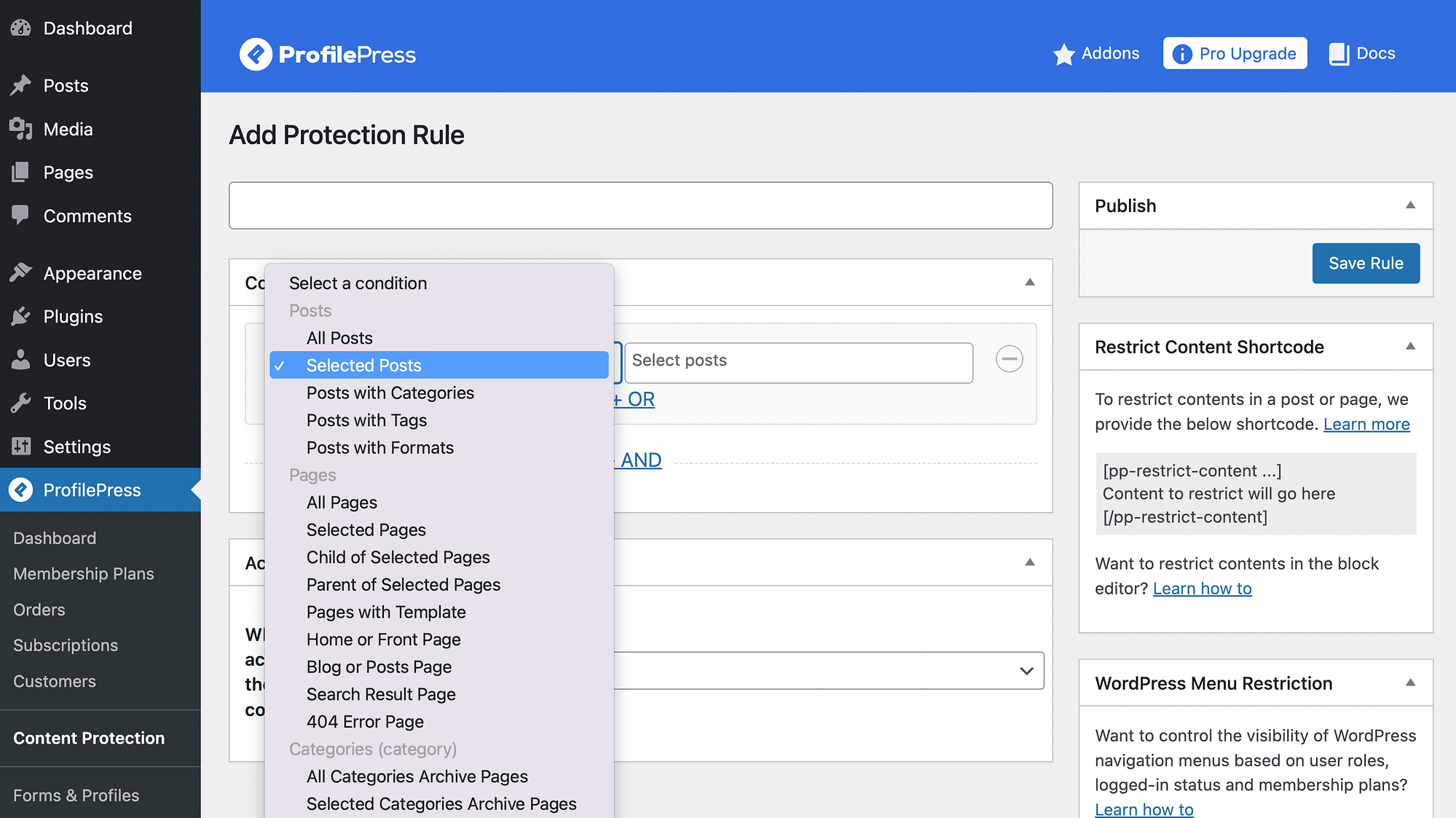Viewport: 1456px width, 818px height.
Task: Click the Content Protection menu item
Action: (89, 738)
